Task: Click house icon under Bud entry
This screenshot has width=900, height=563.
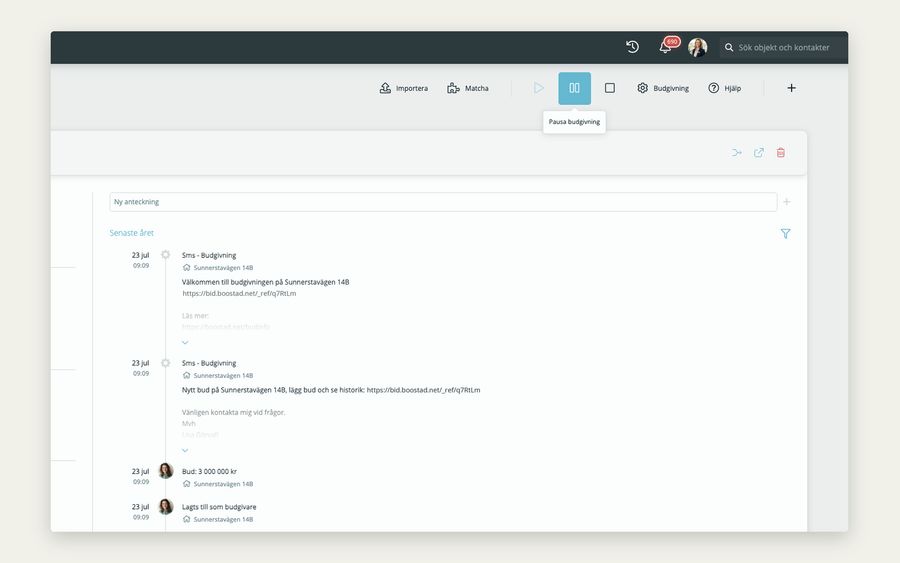Action: (x=186, y=484)
